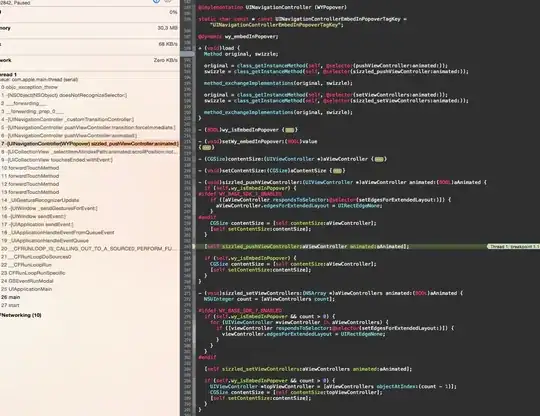Open the CPU gauge showing 0%
The height and width of the screenshot is (416, 540).
coord(90,13)
